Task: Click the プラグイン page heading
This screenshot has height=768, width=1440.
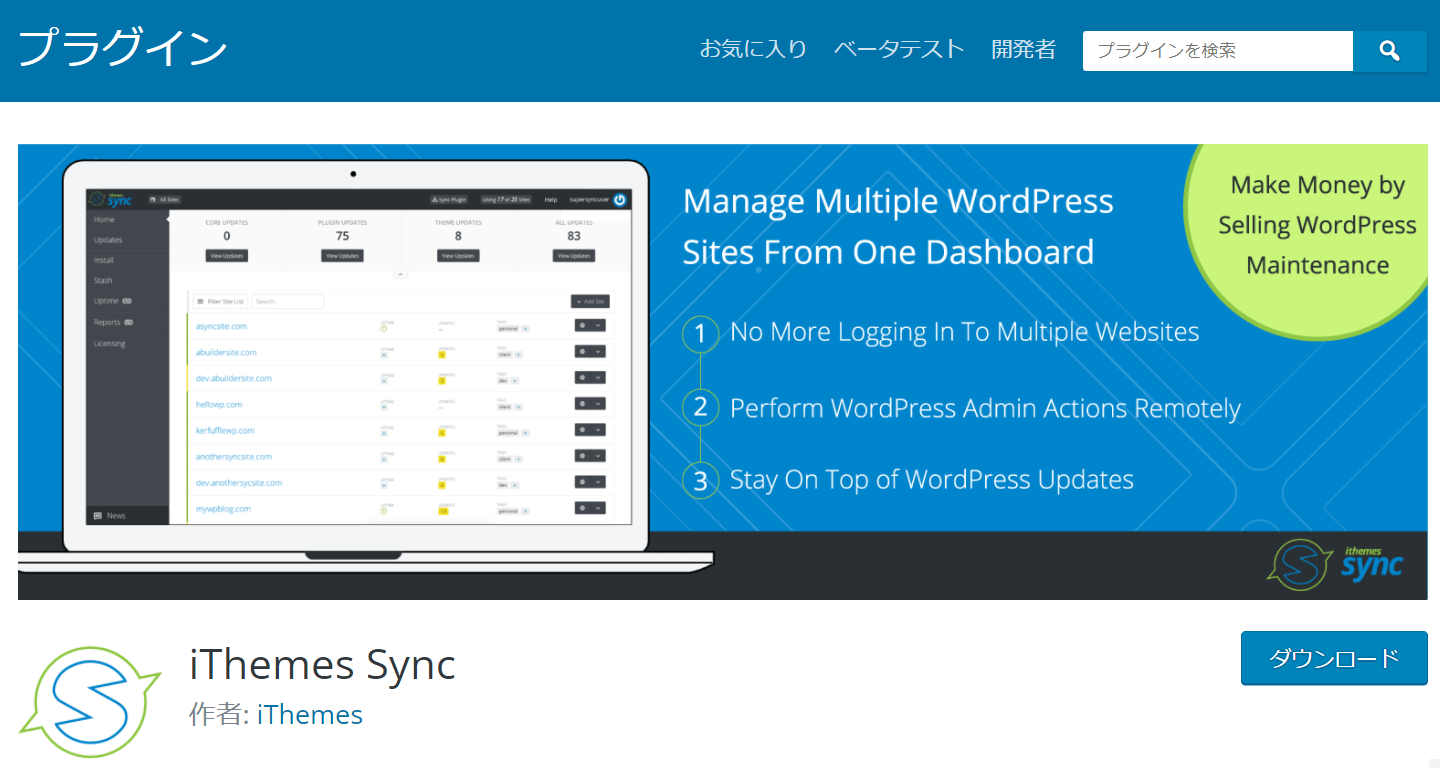Action: 123,48
